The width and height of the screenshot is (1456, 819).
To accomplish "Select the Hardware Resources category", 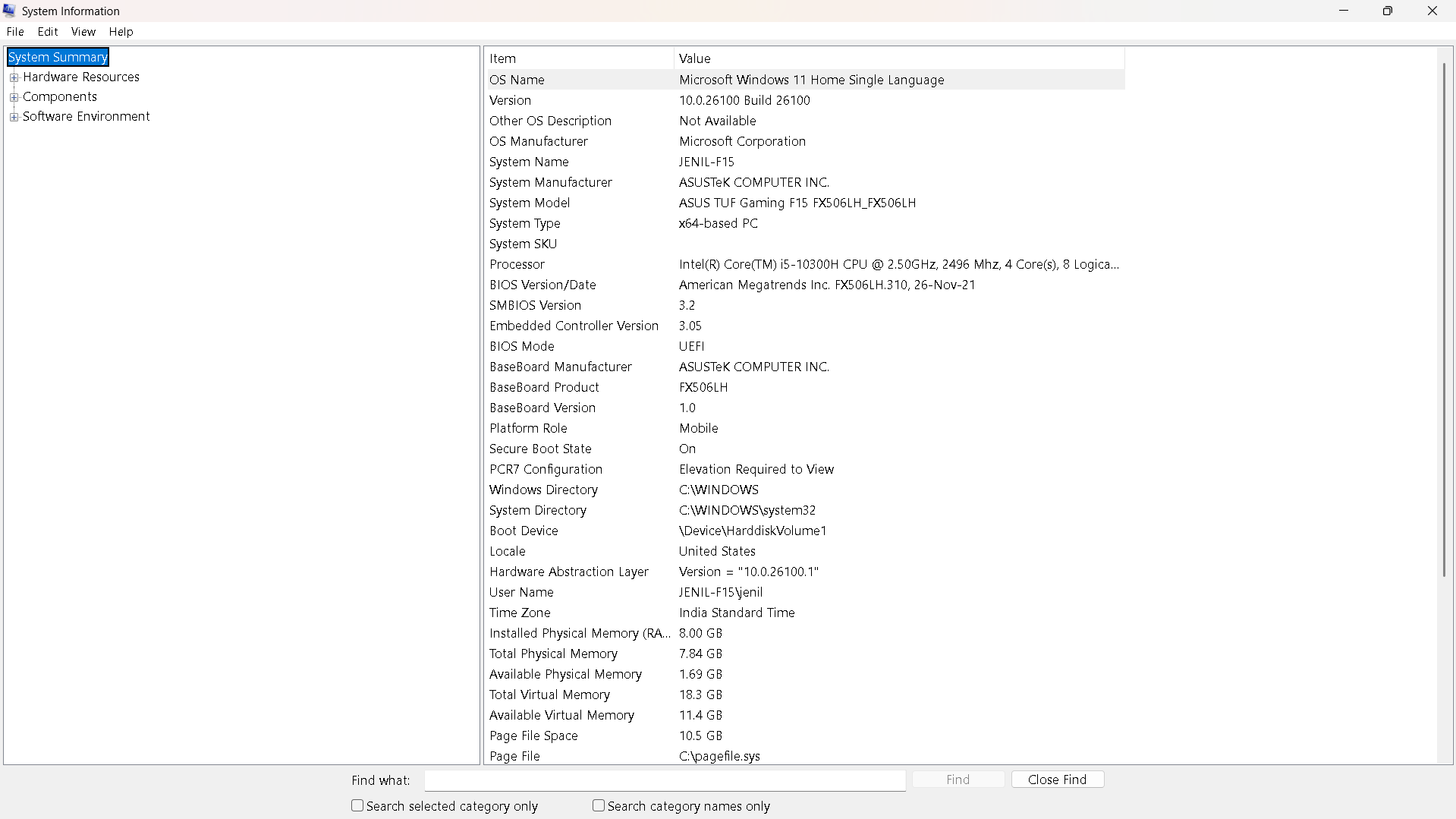I will pyautogui.click(x=81, y=77).
